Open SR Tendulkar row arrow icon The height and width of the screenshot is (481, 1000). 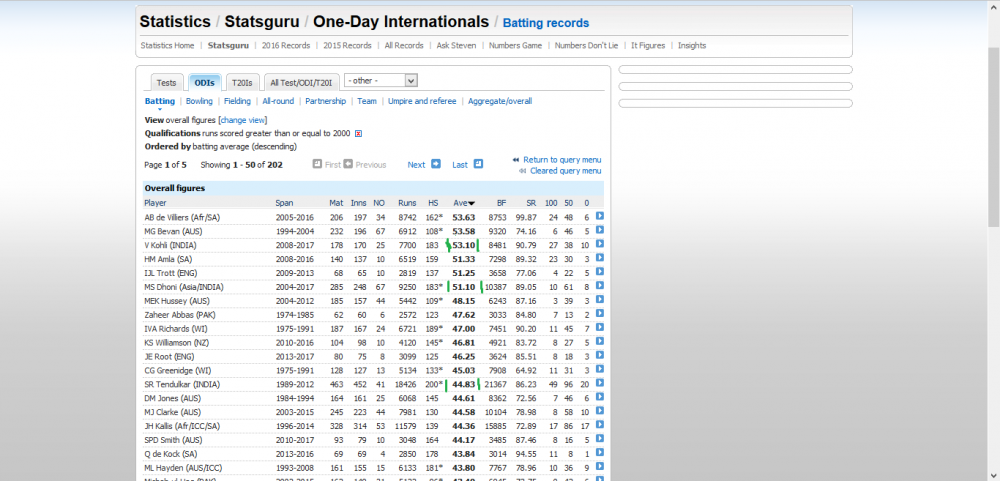(599, 383)
